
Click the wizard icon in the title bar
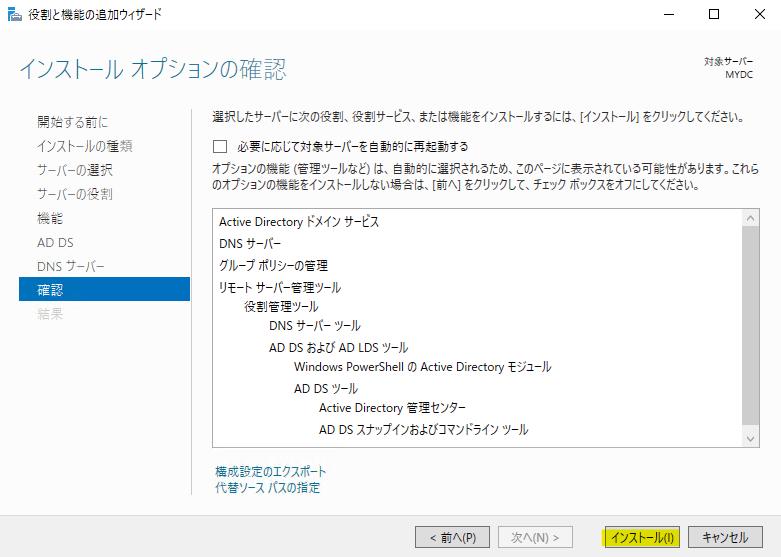click(14, 15)
